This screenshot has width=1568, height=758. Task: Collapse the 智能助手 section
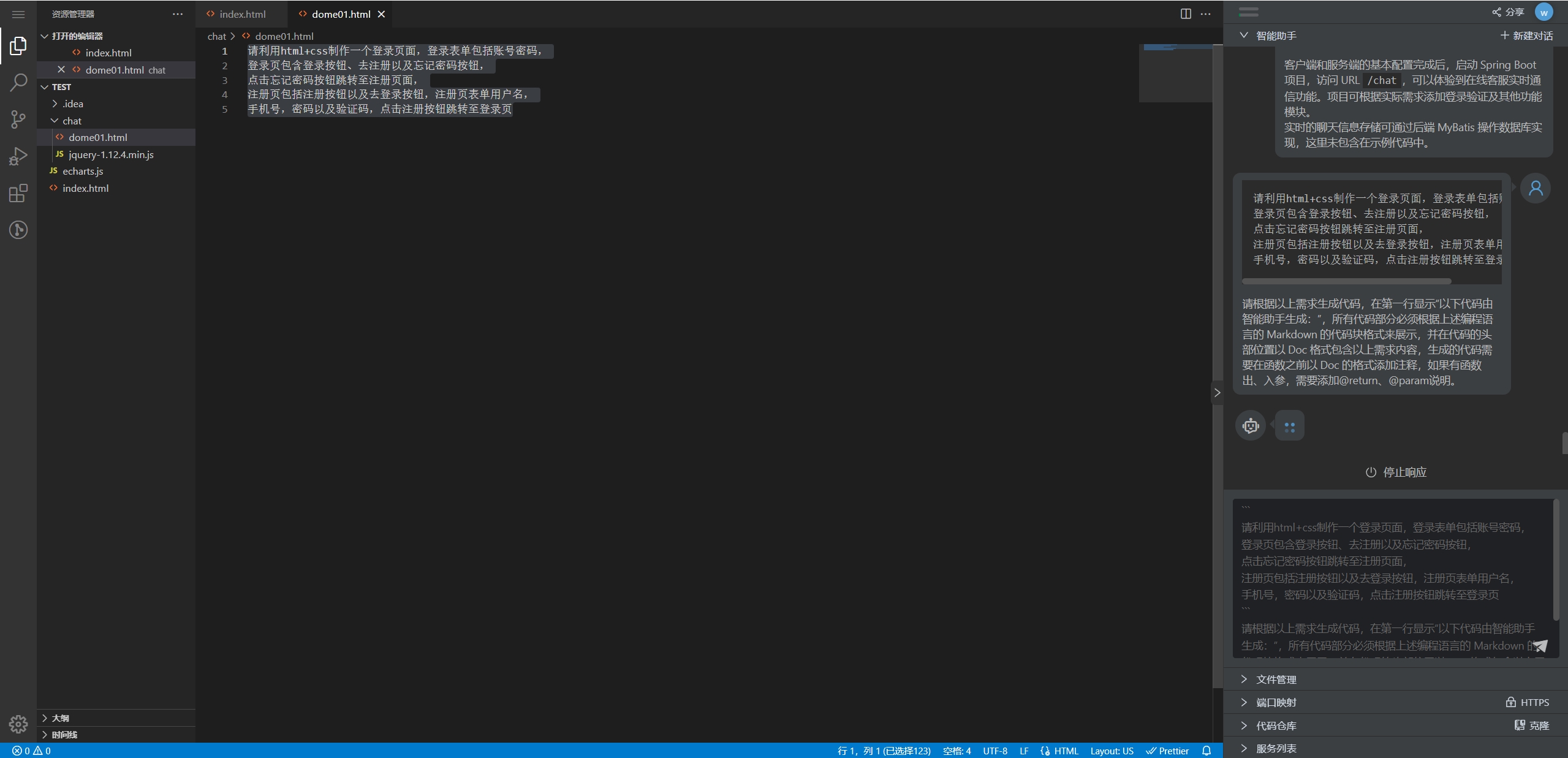[x=1243, y=36]
